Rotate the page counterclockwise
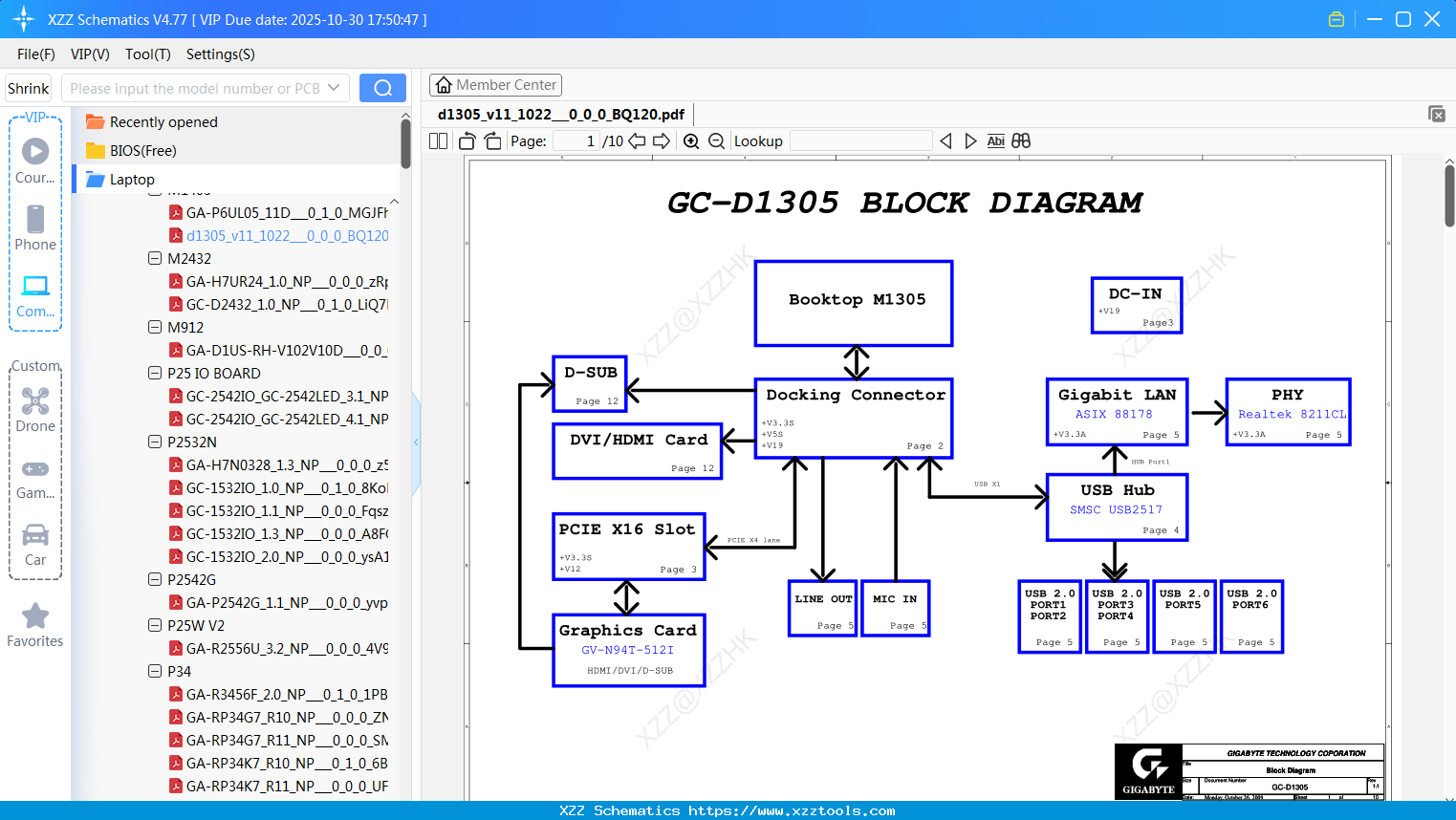Screen dimensions: 1456x820 click(x=467, y=141)
